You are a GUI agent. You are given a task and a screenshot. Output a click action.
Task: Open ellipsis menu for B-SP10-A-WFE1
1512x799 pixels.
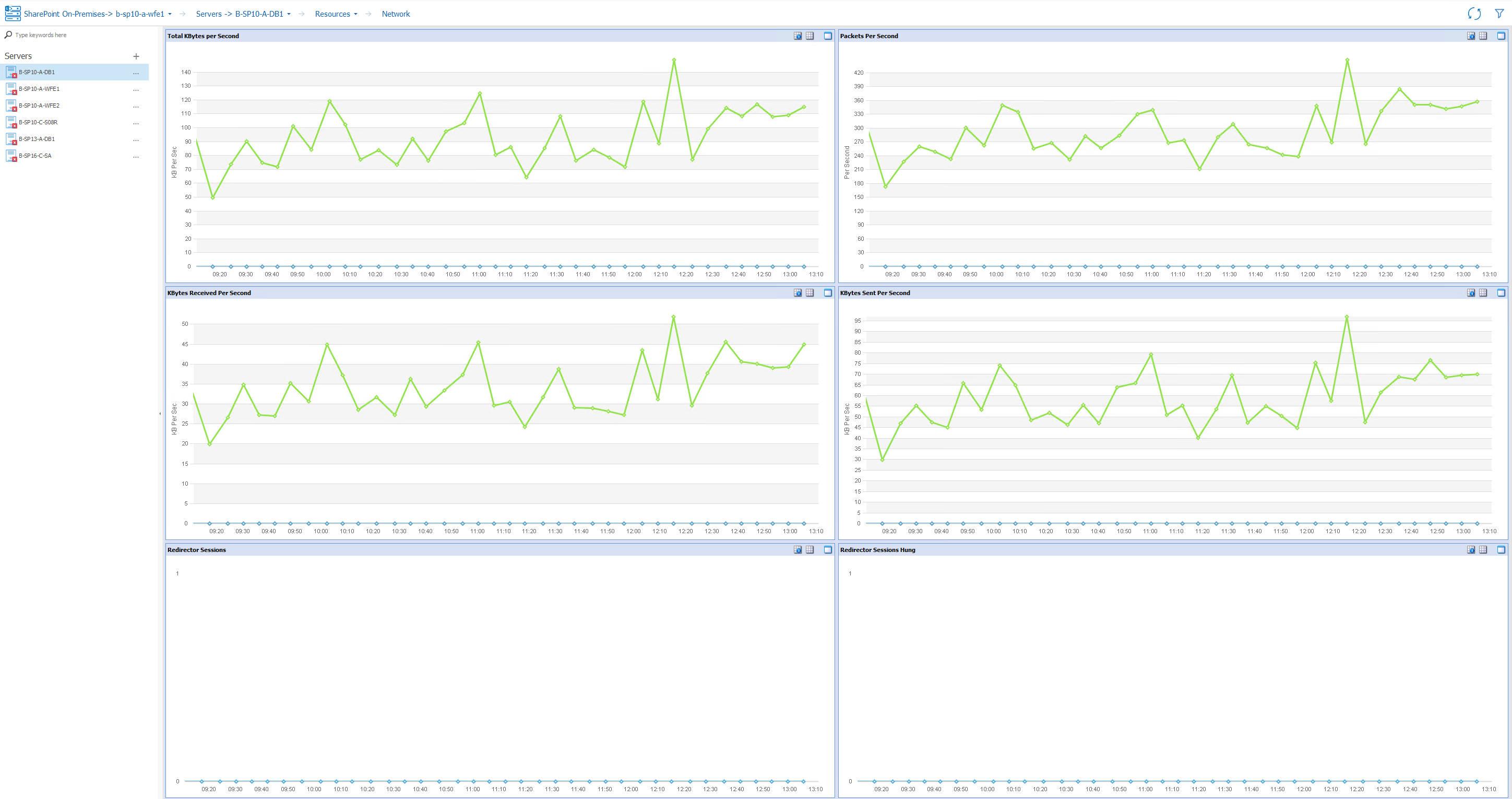pyautogui.click(x=136, y=89)
